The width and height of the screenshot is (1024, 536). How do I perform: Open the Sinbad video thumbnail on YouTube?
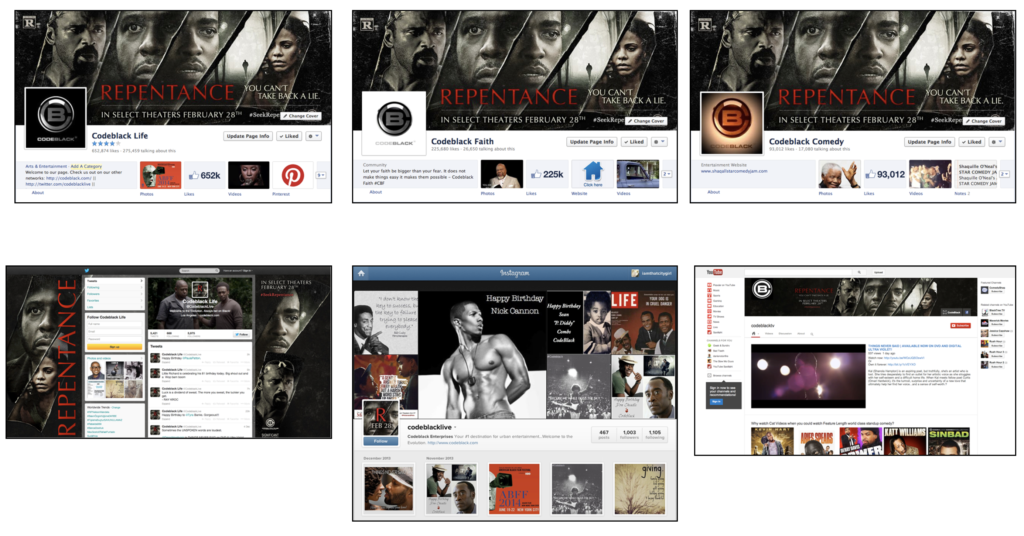[949, 441]
